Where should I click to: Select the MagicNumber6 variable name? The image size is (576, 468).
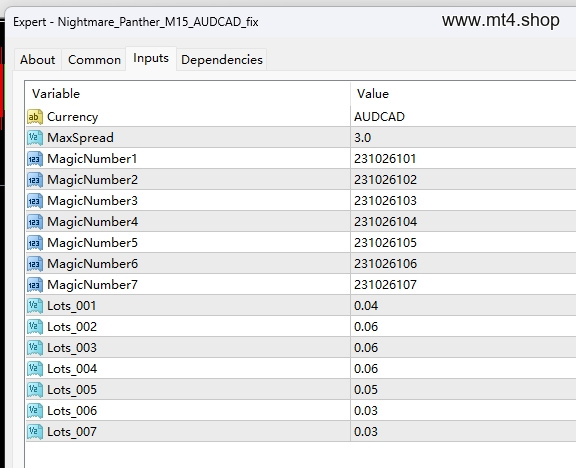pos(93,263)
